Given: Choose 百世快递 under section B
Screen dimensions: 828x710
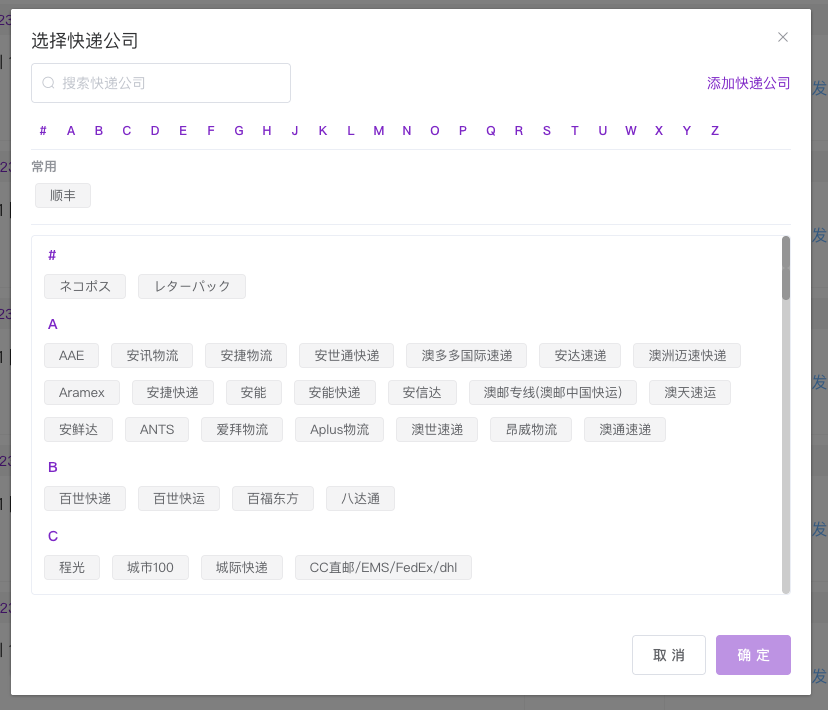Looking at the screenshot, I should (85, 498).
